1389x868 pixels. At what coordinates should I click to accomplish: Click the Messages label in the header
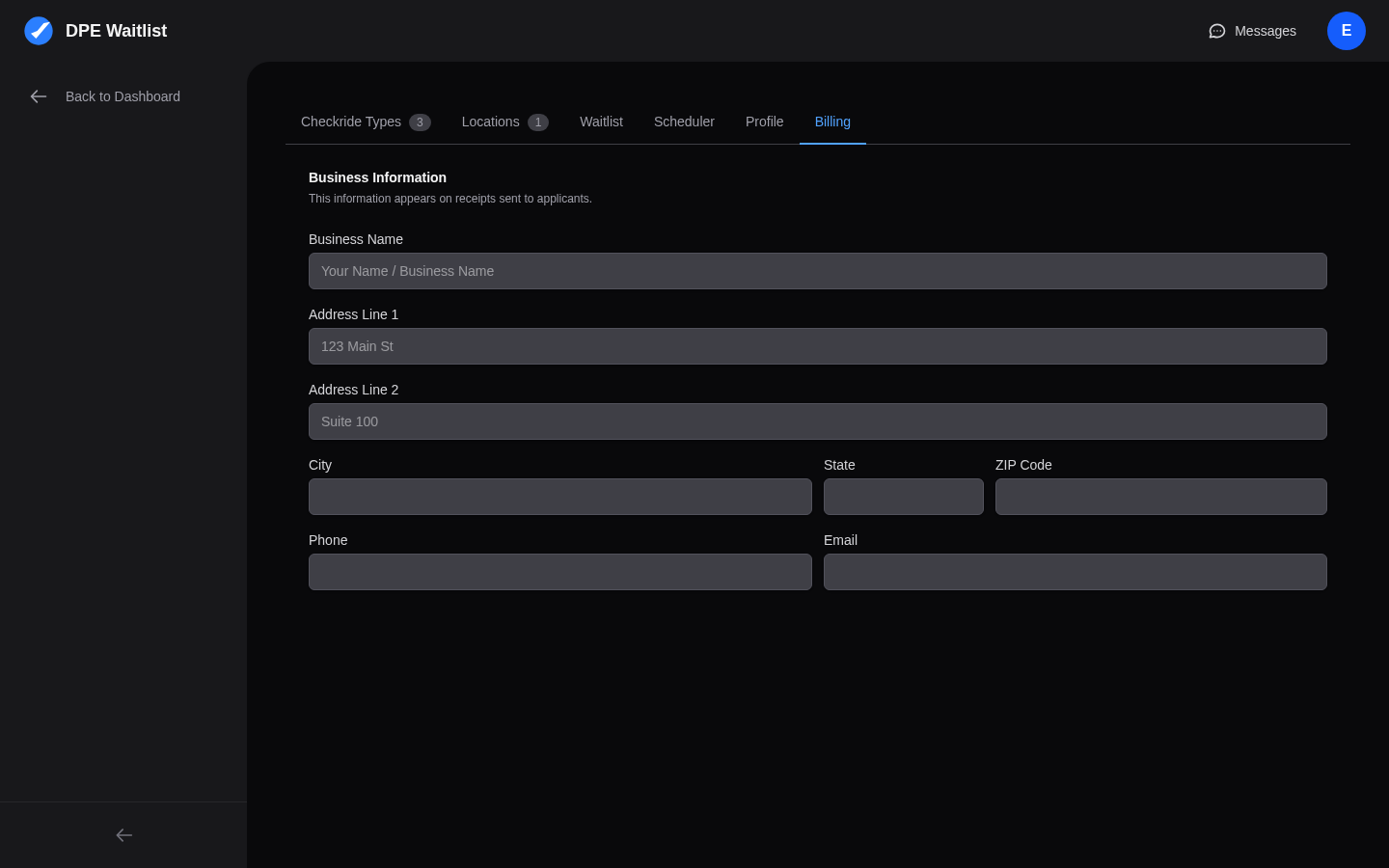(x=1265, y=31)
